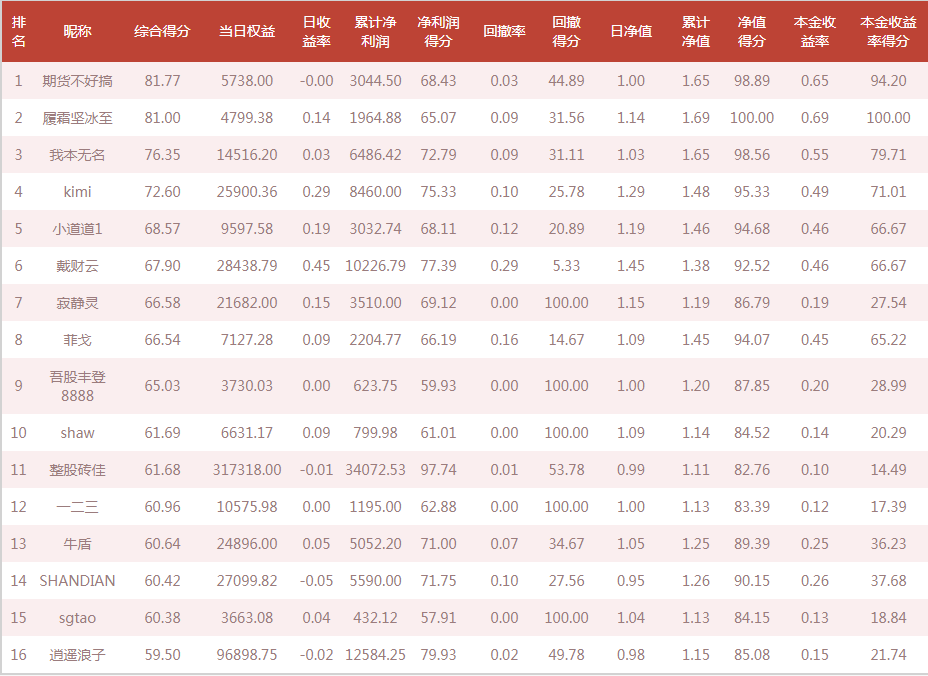
Task: Click cumulative profit 10226.79
Action: click(375, 266)
